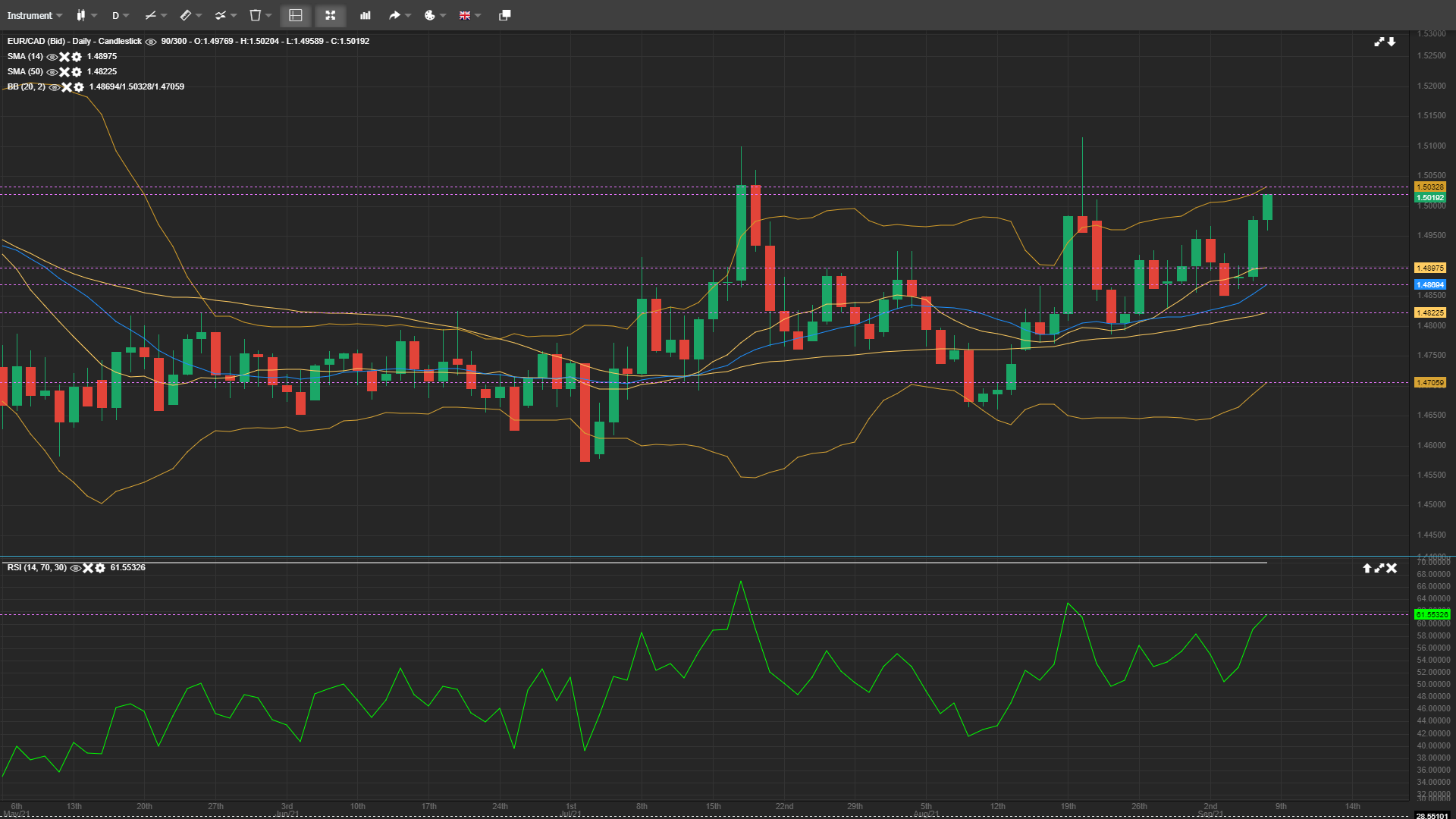Toggle the crosshair grid layout button
Screen dimensions: 1456x819
click(296, 15)
